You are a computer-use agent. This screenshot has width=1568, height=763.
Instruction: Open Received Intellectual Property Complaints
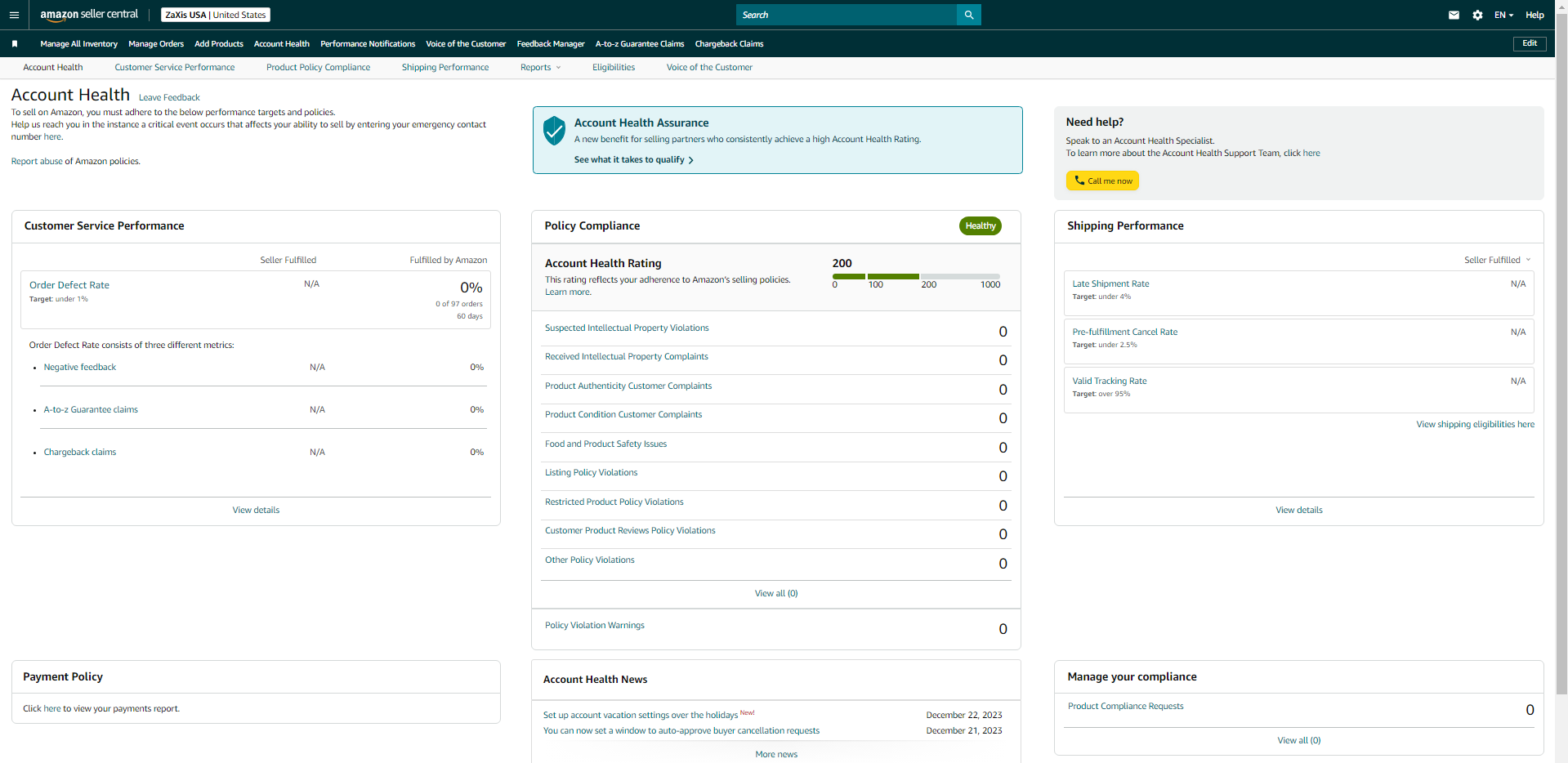[x=627, y=356]
